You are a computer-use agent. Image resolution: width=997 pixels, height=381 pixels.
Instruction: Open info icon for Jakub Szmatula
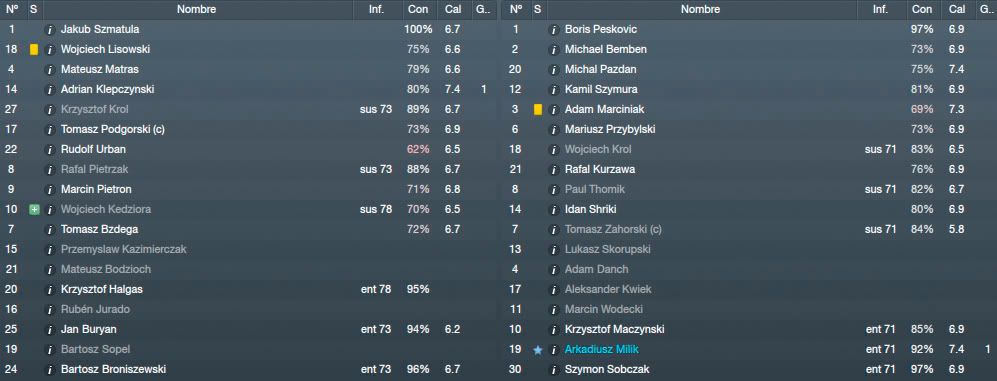point(50,29)
